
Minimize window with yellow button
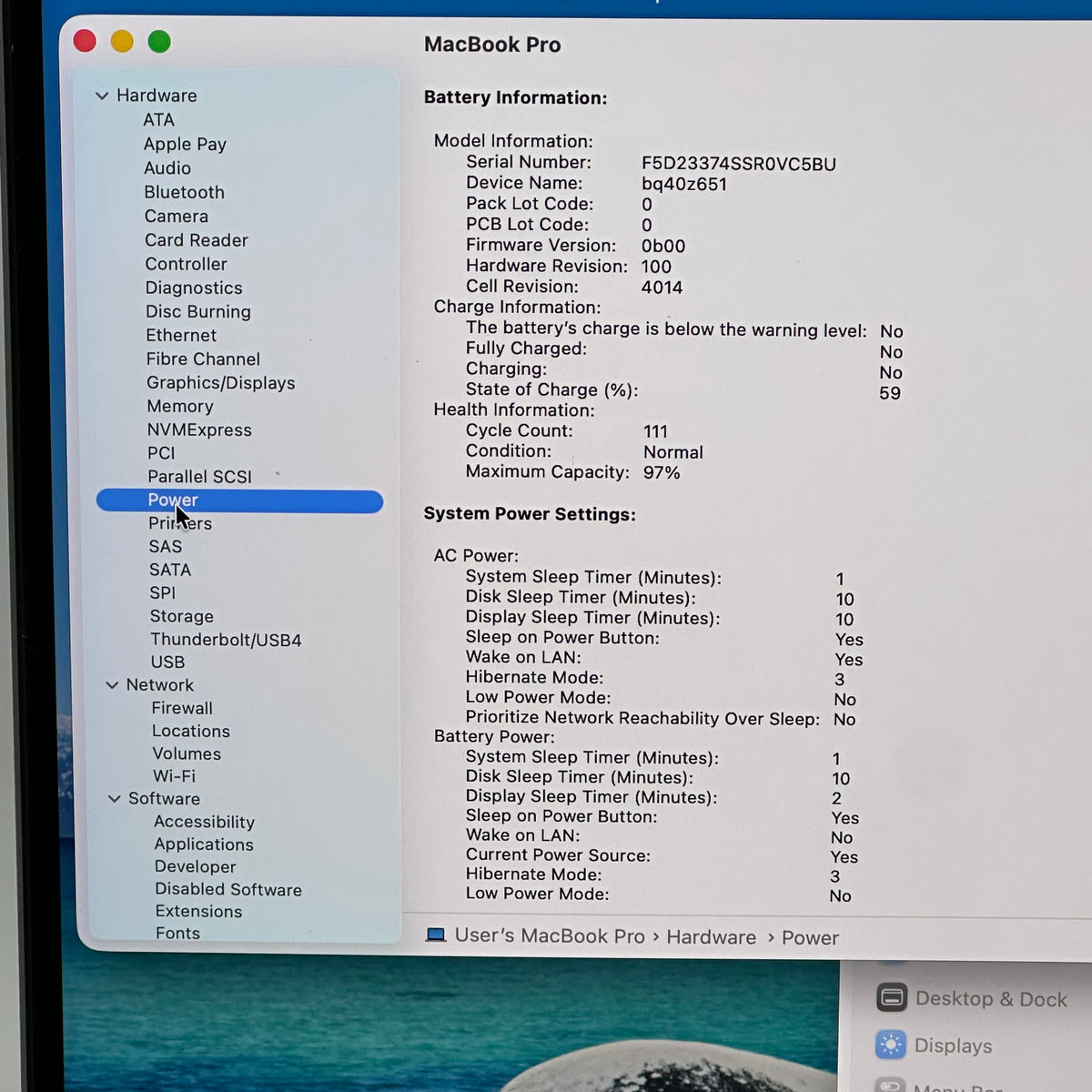[x=122, y=41]
